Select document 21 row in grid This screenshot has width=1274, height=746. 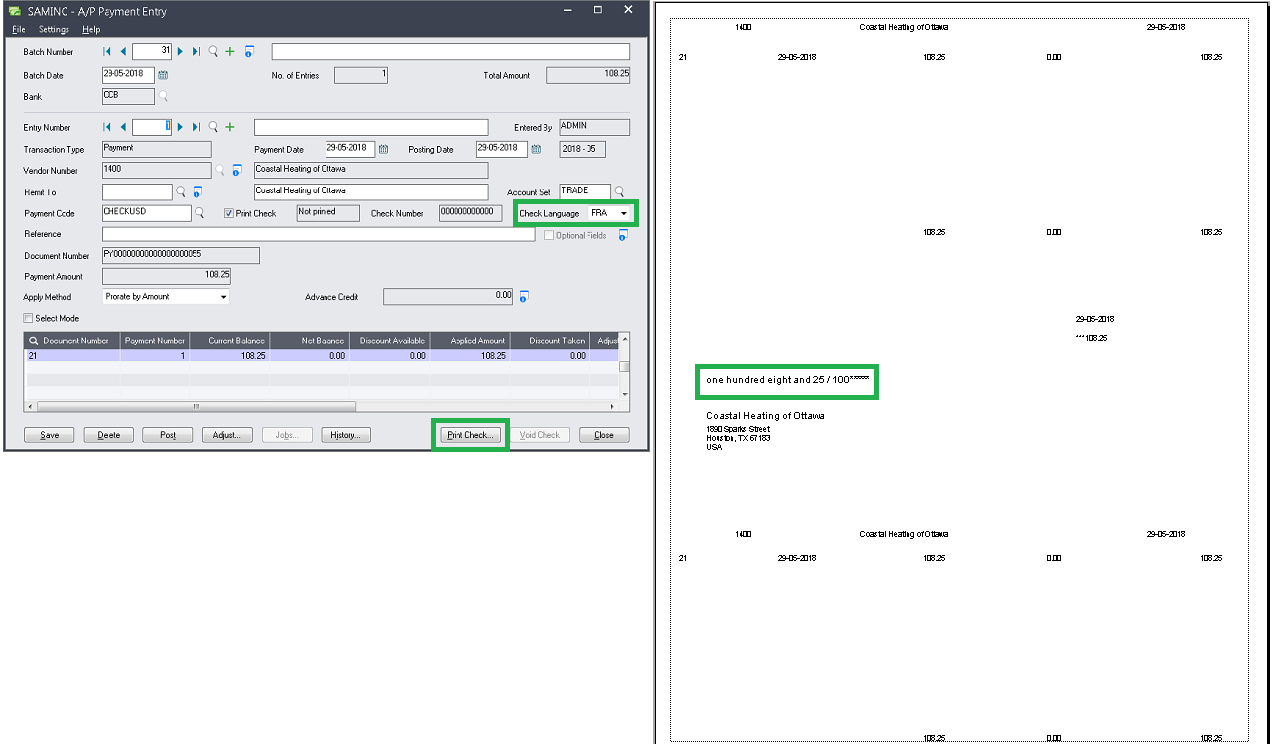coord(320,355)
